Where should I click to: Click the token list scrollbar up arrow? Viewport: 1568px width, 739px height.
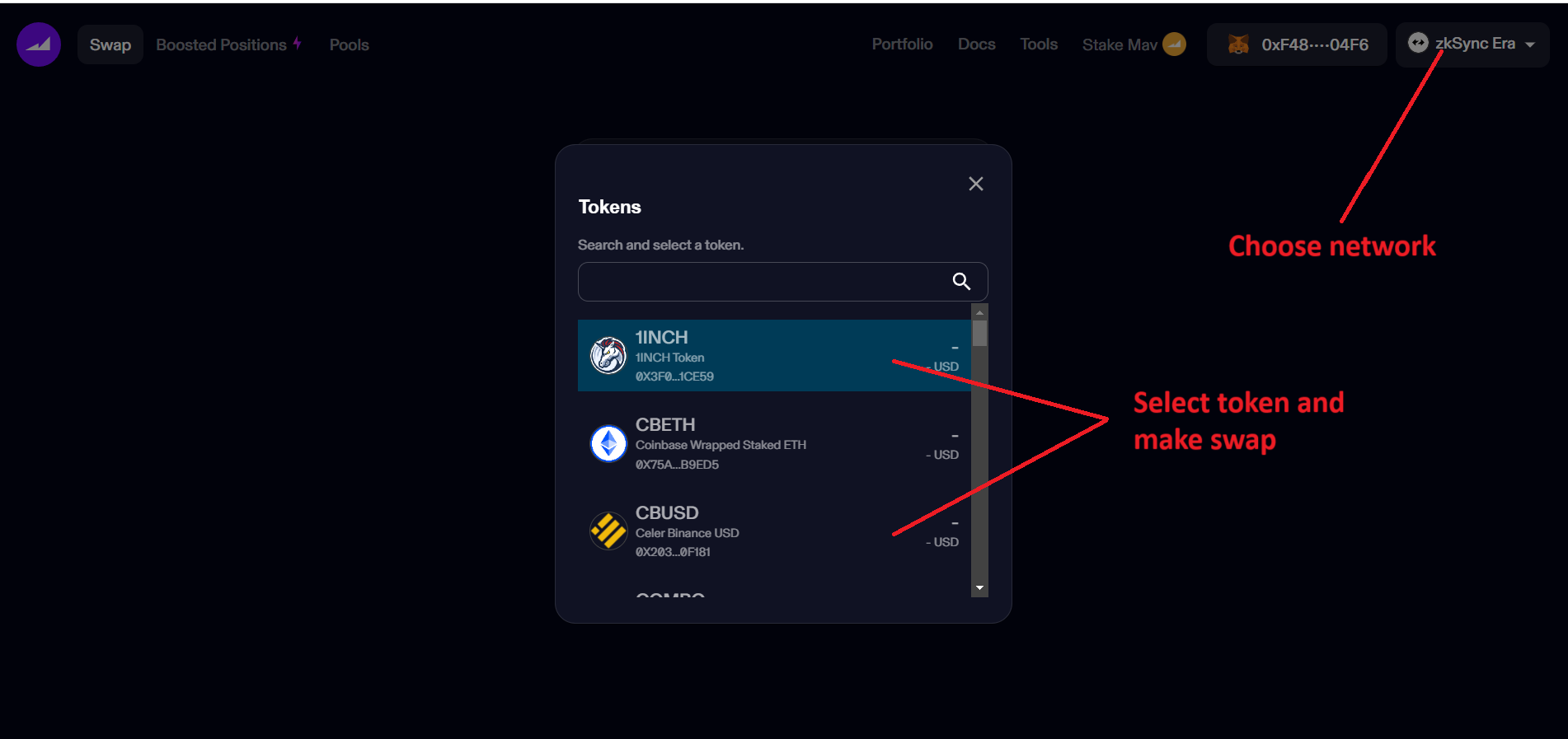point(979,312)
